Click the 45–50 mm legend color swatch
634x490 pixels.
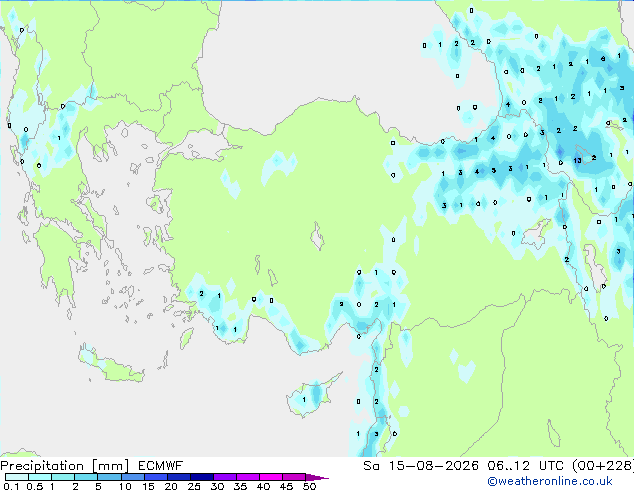pos(294,477)
